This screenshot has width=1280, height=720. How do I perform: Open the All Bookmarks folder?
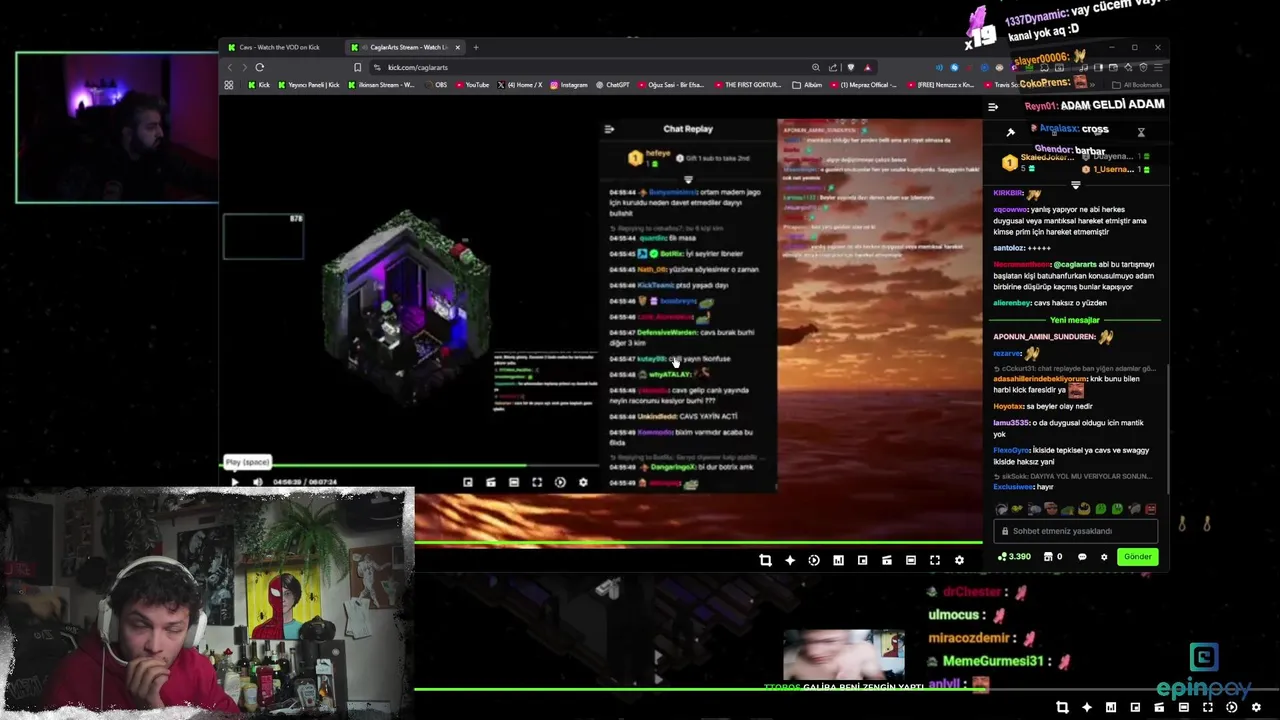(1138, 85)
